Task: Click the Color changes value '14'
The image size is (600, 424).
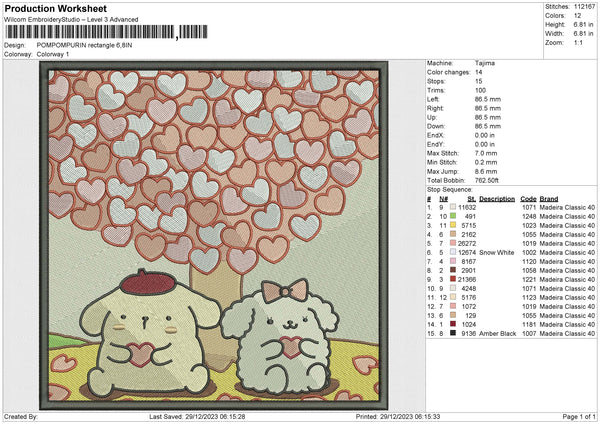Action: 479,72
